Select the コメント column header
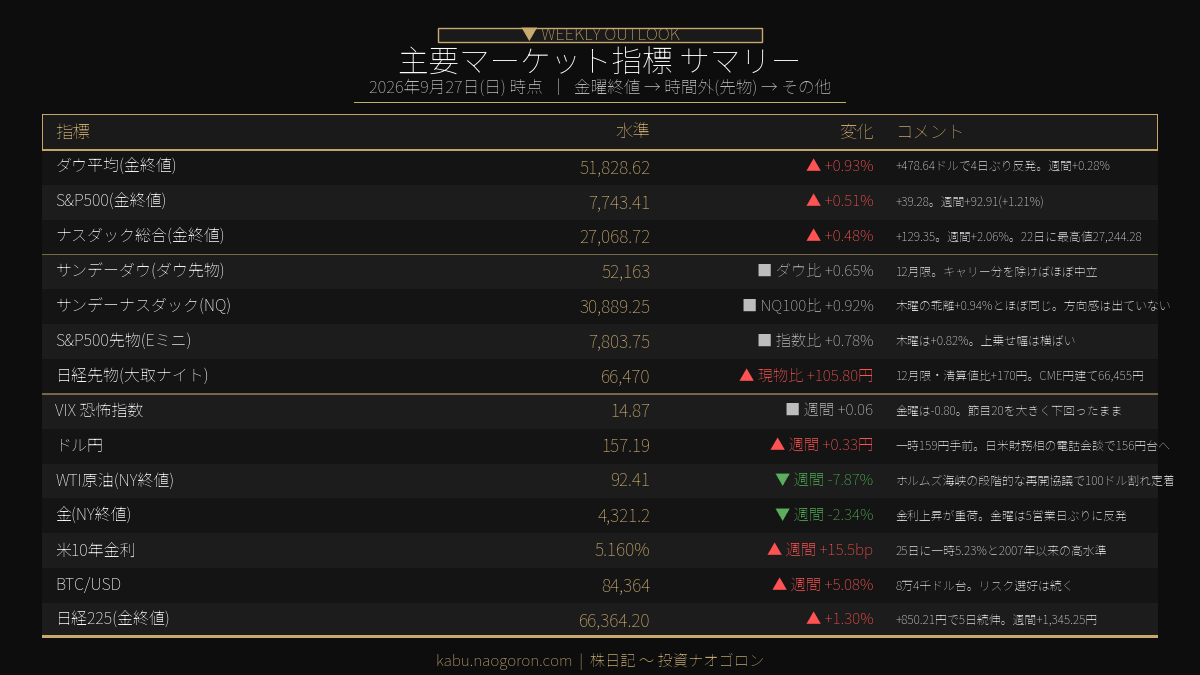1200x675 pixels. click(930, 132)
